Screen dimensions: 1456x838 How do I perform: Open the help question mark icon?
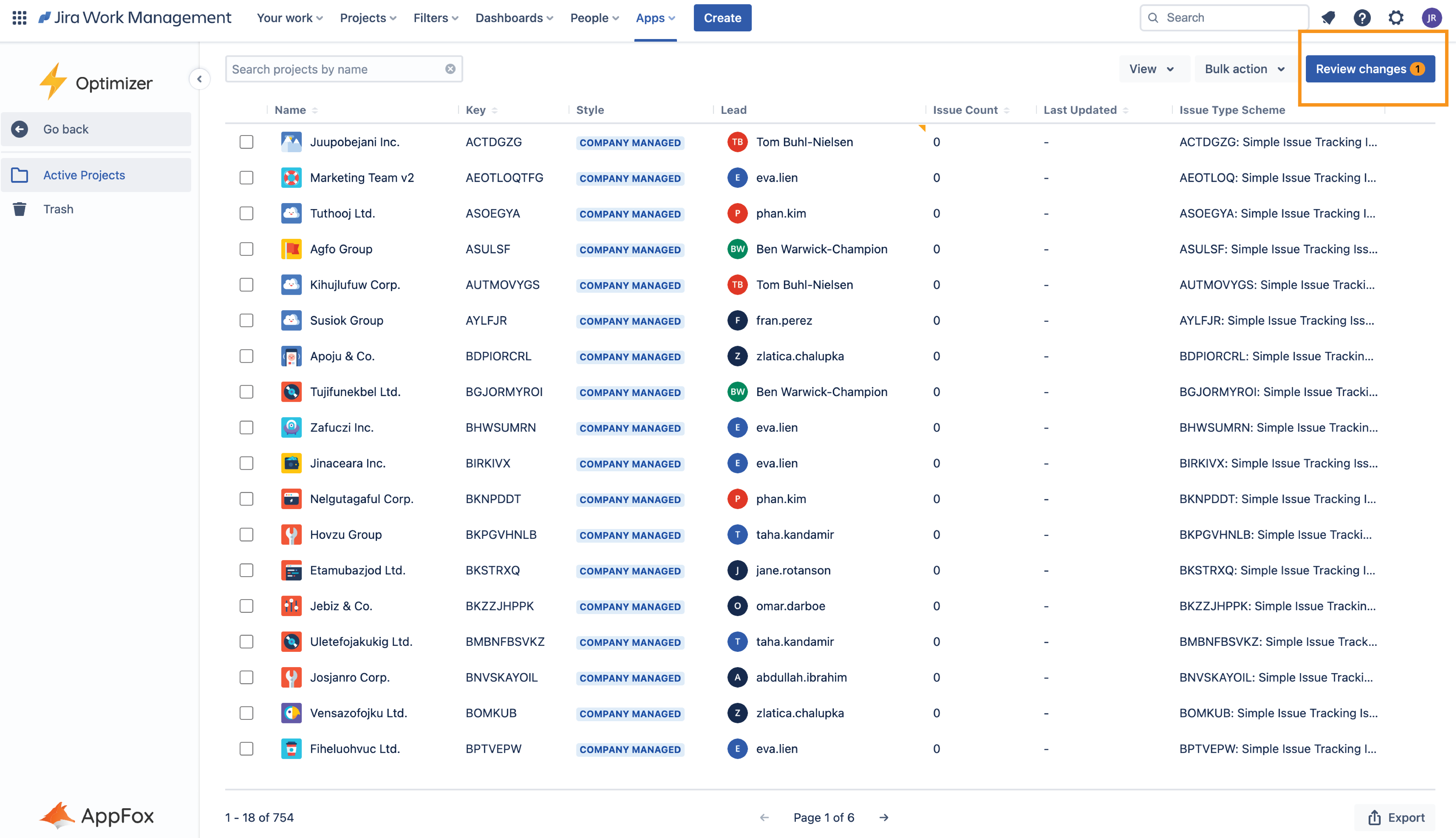pyautogui.click(x=1362, y=18)
